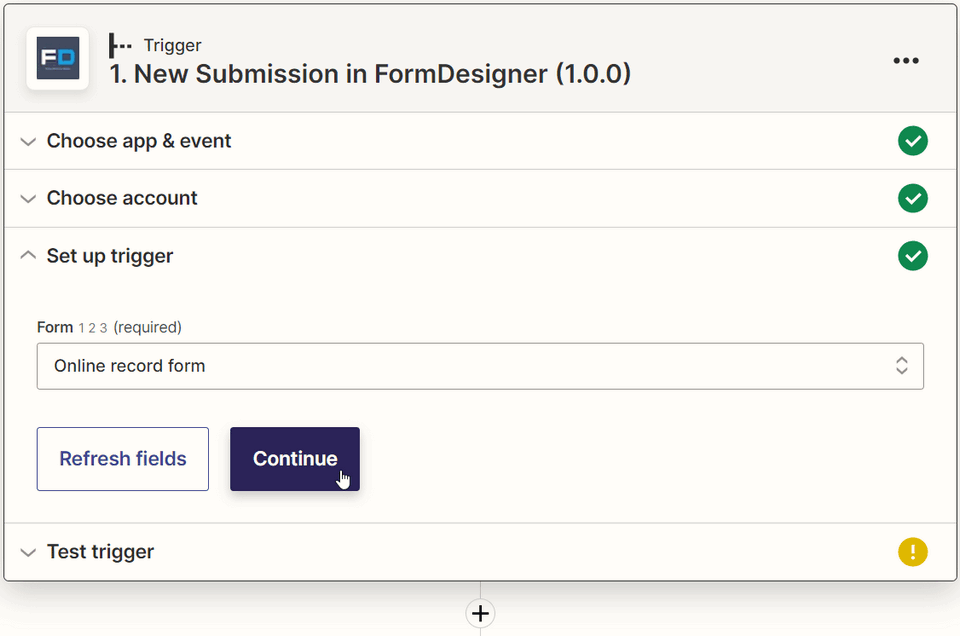Click the green checkmark beside Choose app & event
This screenshot has width=960, height=636.
[x=912, y=141]
